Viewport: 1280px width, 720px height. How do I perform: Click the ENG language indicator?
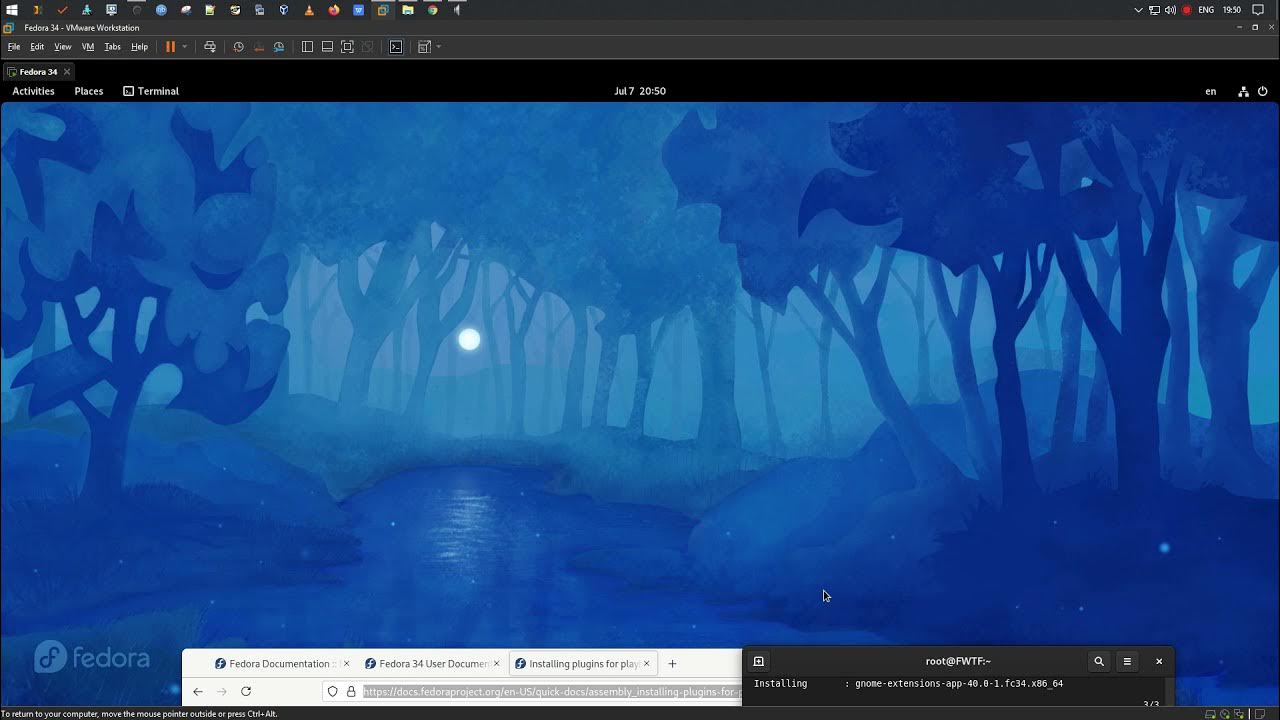point(1206,10)
